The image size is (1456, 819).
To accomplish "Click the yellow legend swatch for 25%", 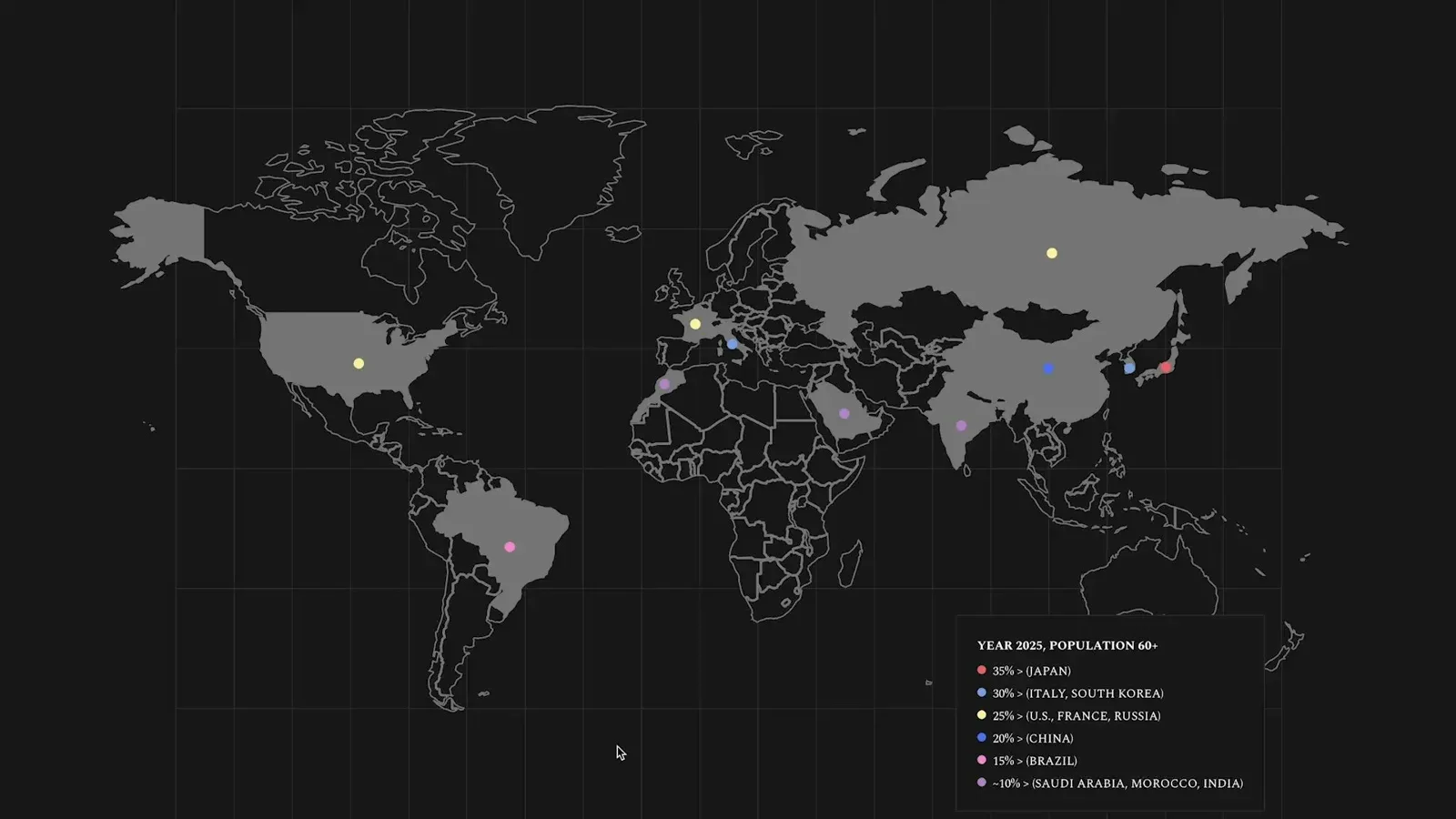I will 982,715.
